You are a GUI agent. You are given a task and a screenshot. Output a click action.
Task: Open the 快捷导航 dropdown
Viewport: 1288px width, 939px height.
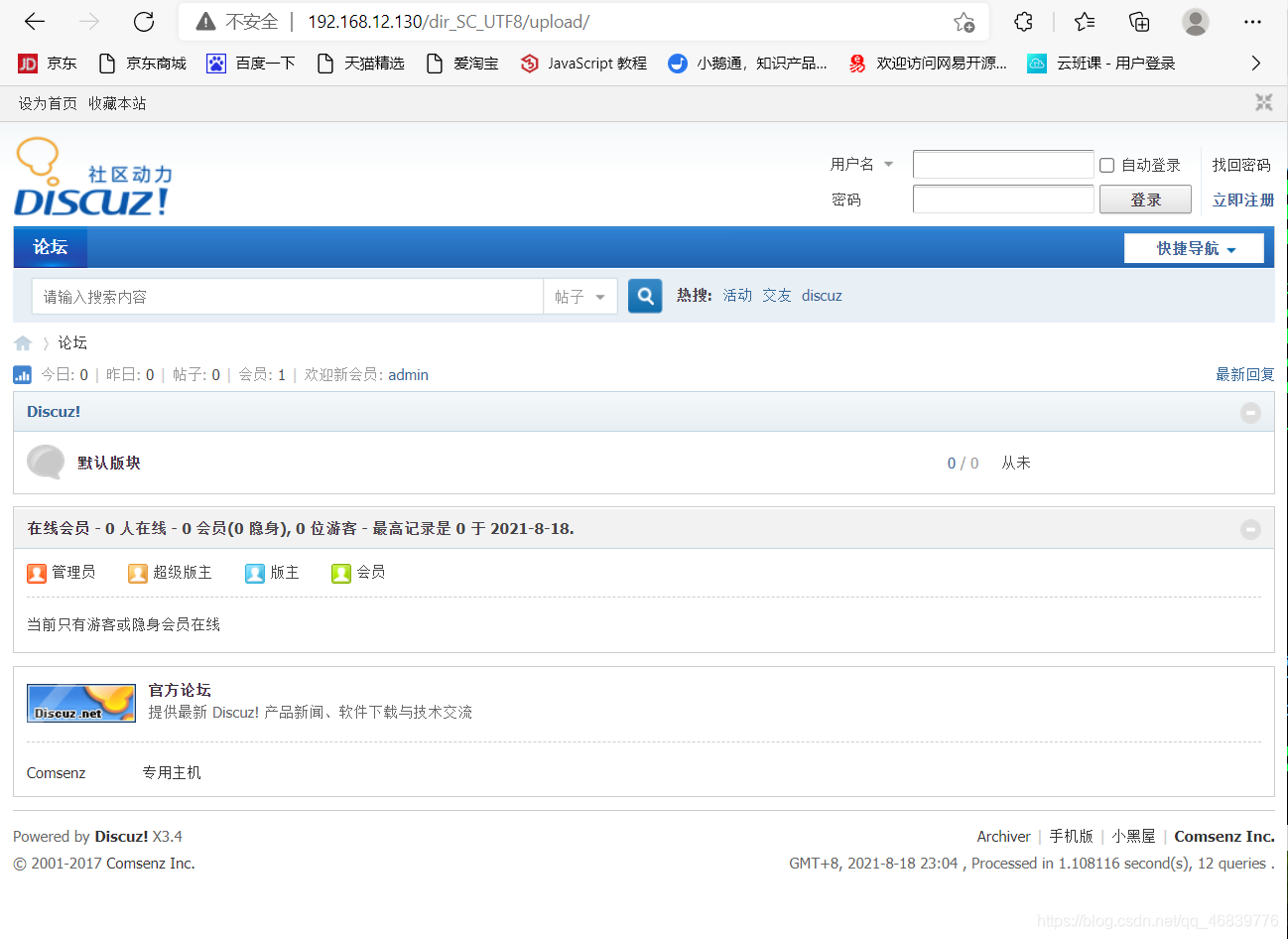click(1194, 248)
